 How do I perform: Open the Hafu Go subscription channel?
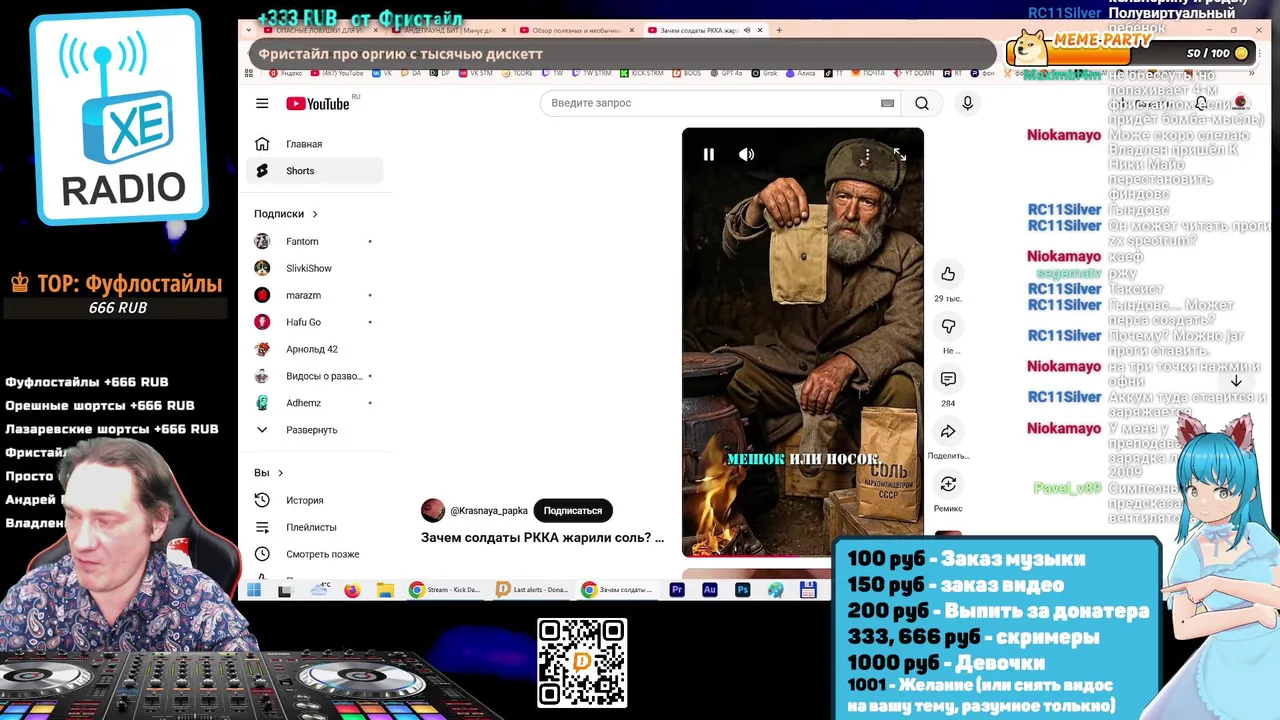314,322
